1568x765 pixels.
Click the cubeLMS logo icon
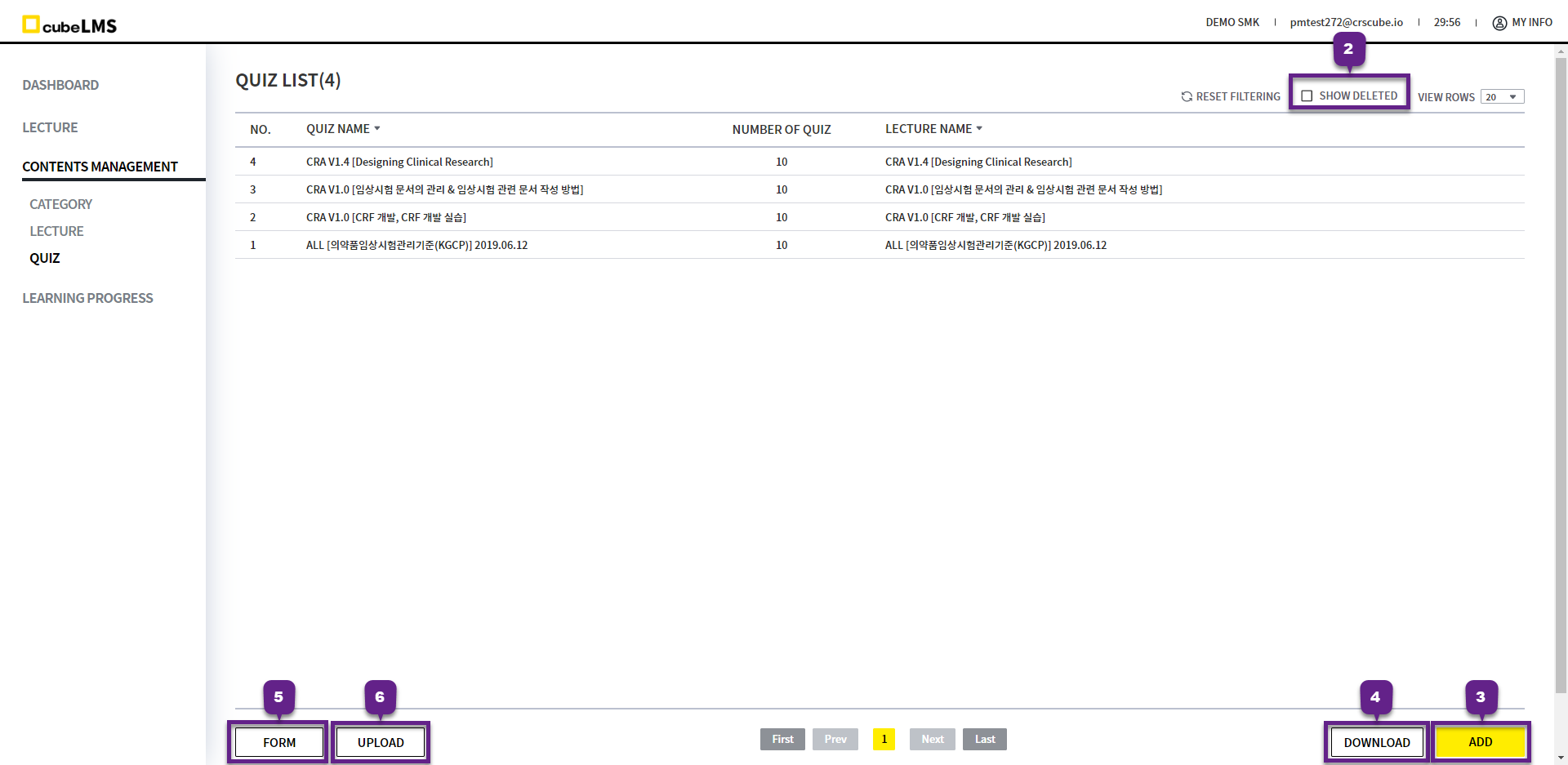31,24
